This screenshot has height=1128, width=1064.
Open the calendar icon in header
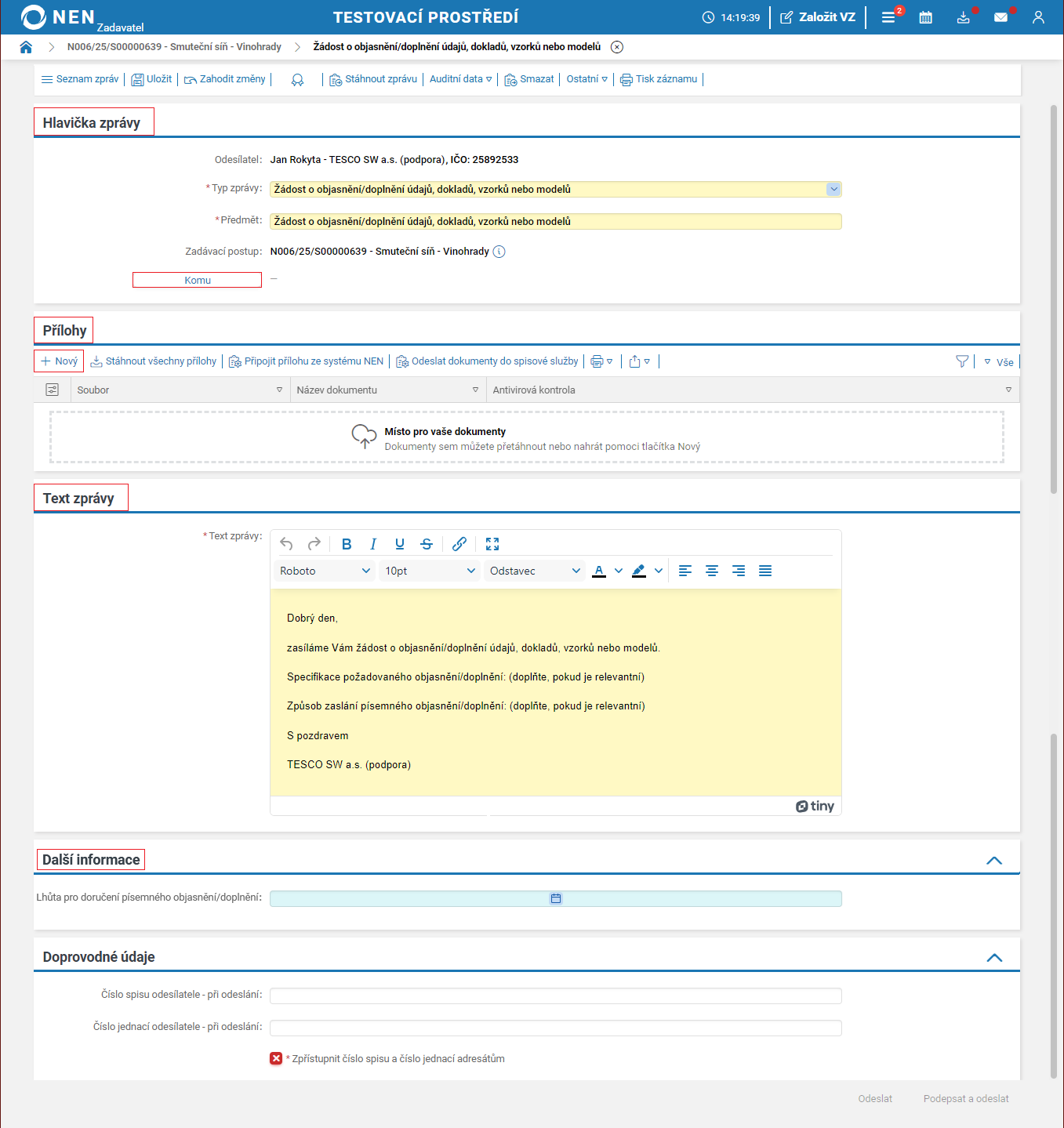point(926,17)
